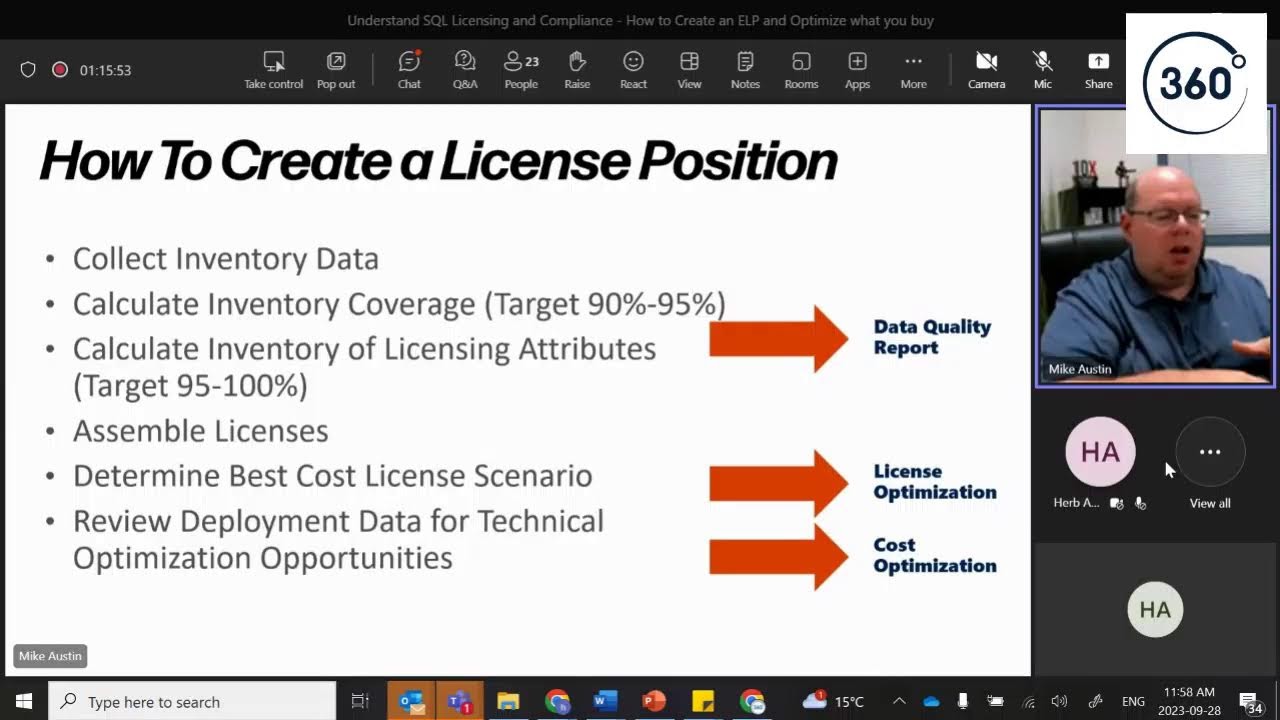The height and width of the screenshot is (720, 1280).
Task: Click the recording indicator red dot
Action: tap(60, 70)
